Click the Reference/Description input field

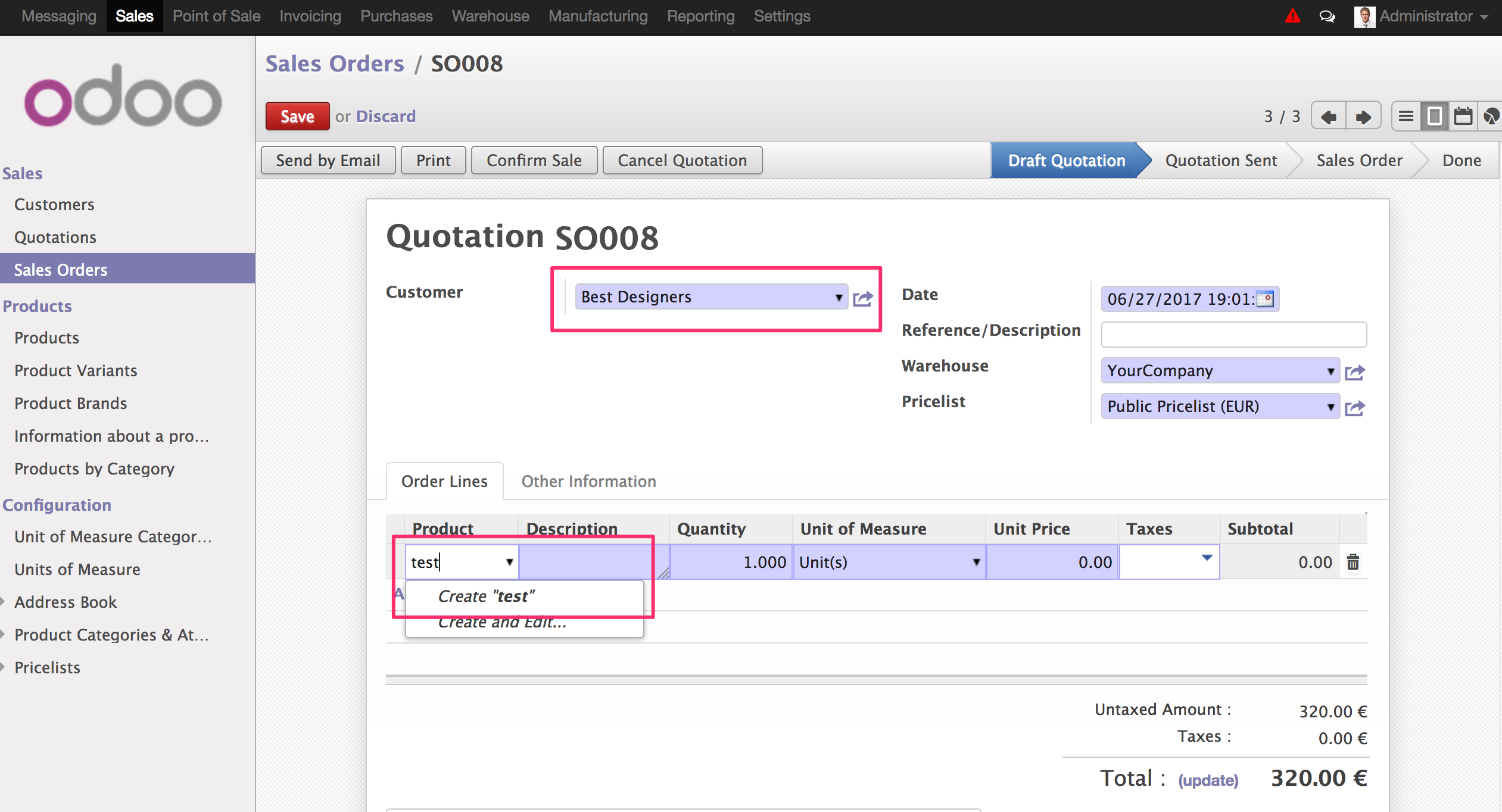point(1233,335)
